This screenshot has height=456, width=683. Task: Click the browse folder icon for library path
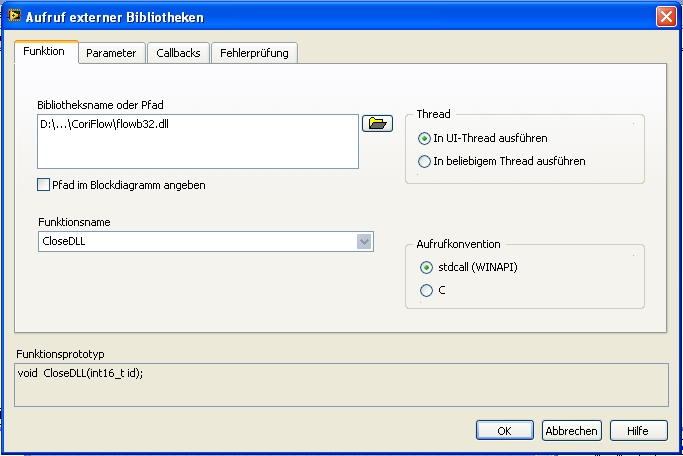[x=377, y=123]
